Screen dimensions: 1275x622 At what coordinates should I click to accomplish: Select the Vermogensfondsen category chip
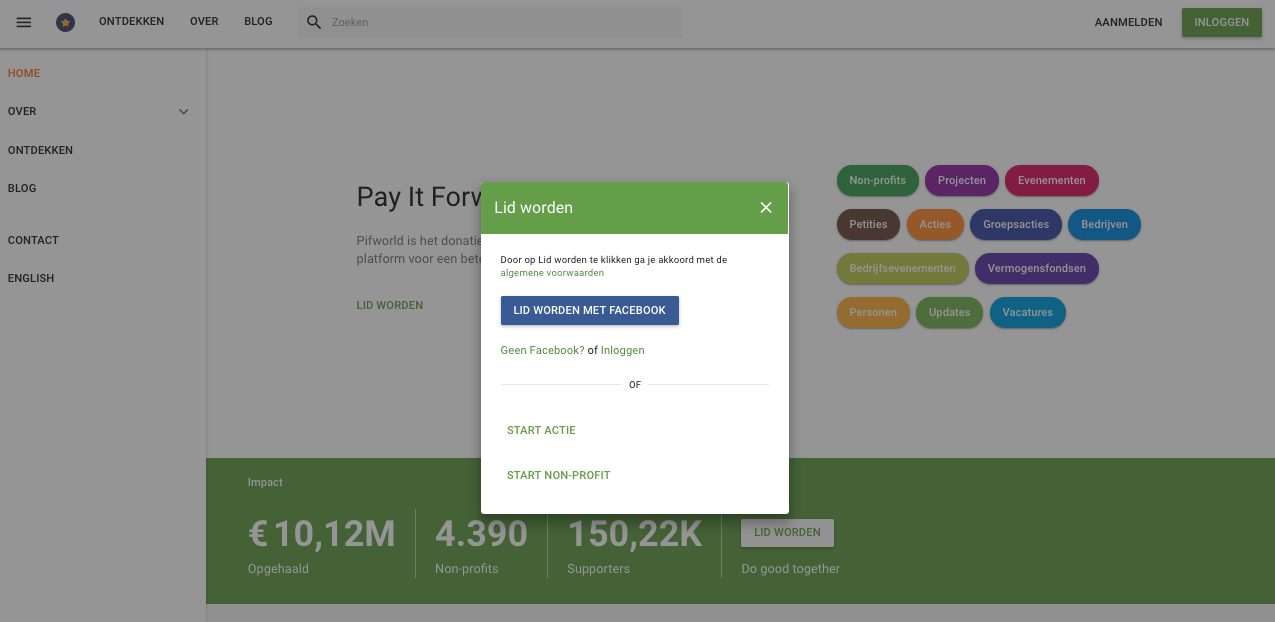pyautogui.click(x=1037, y=268)
